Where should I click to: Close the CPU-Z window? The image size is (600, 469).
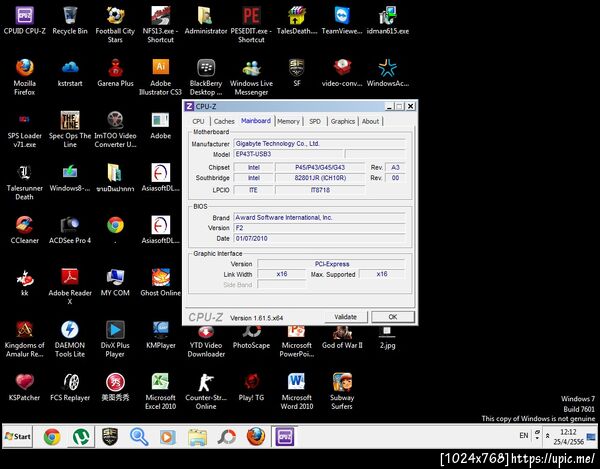410,106
